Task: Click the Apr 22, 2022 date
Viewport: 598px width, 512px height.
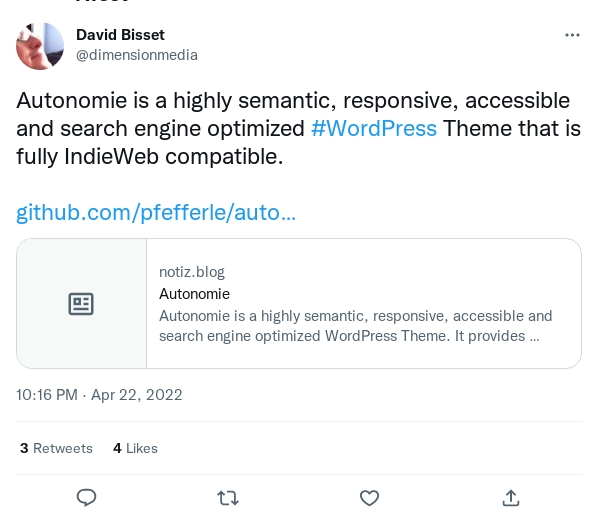Action: tap(137, 395)
